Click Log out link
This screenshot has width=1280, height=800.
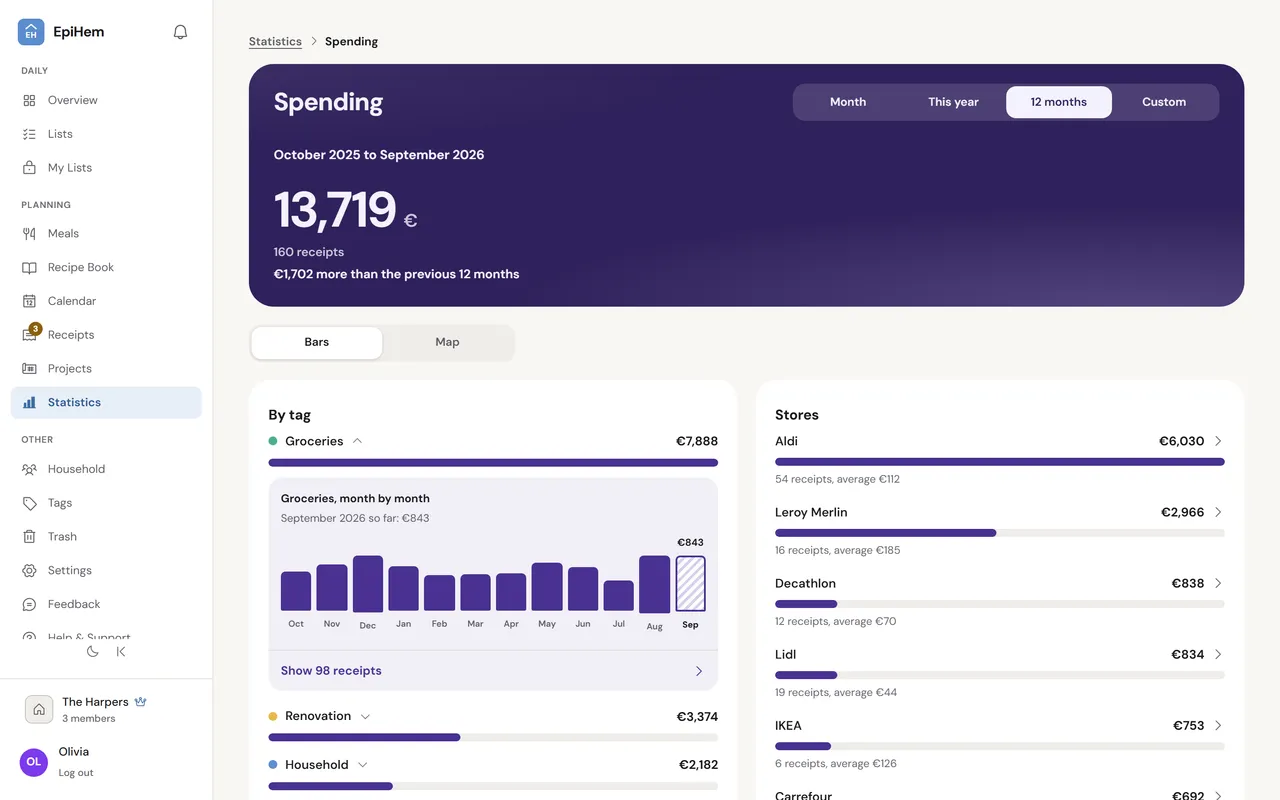point(76,773)
